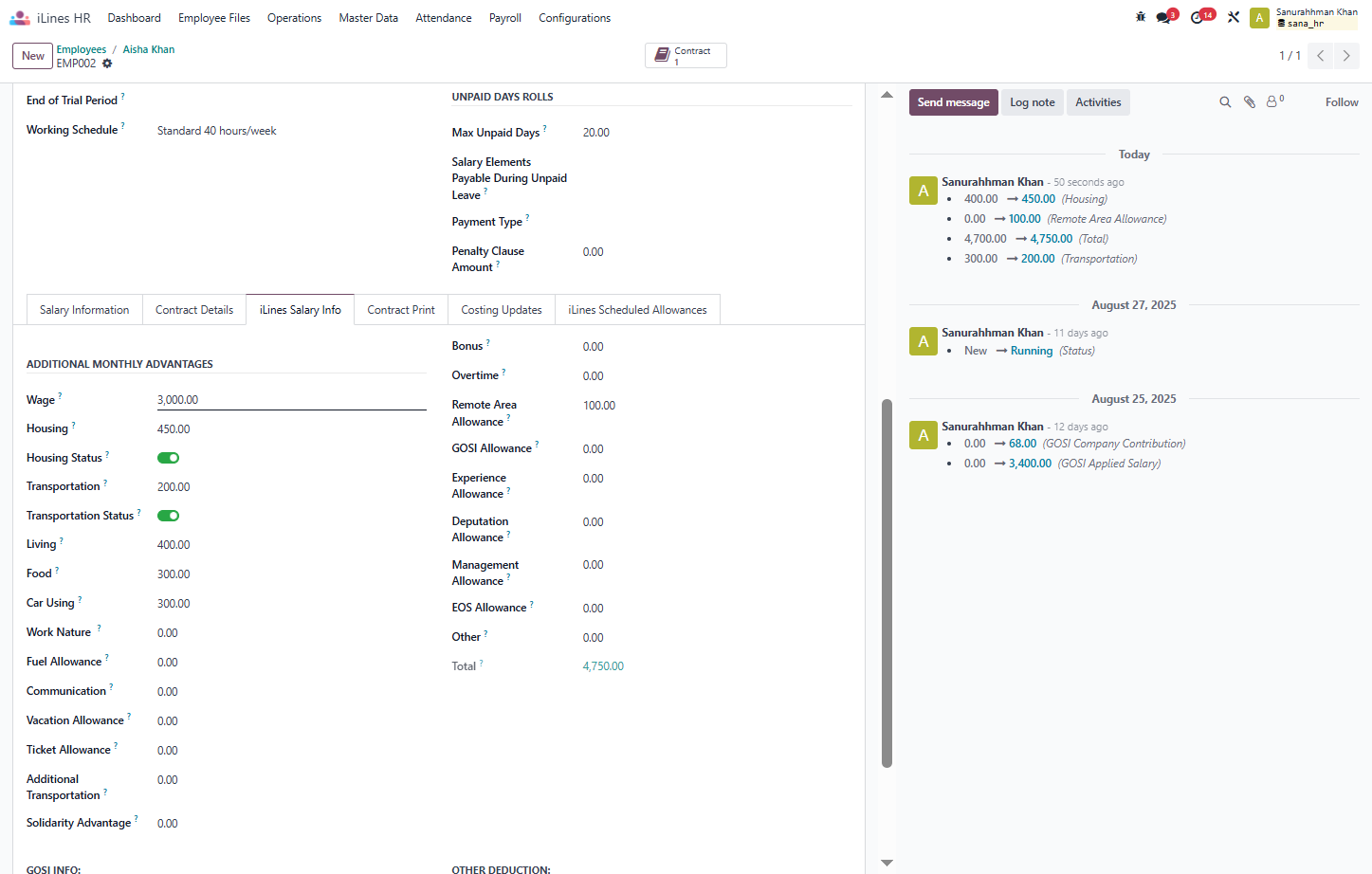Screen dimensions: 1372x874
Task: Switch to the Contract Details tab
Action: (194, 310)
